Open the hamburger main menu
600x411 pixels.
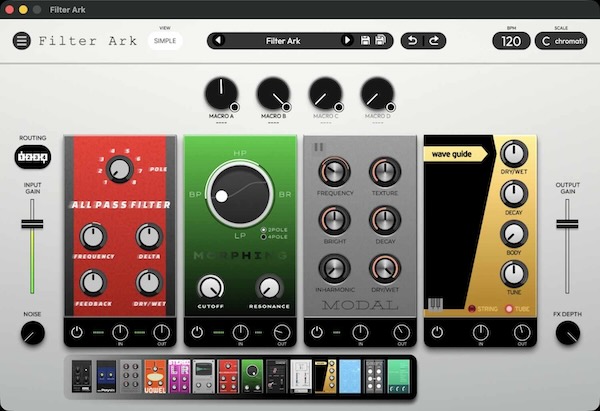tap(22, 41)
